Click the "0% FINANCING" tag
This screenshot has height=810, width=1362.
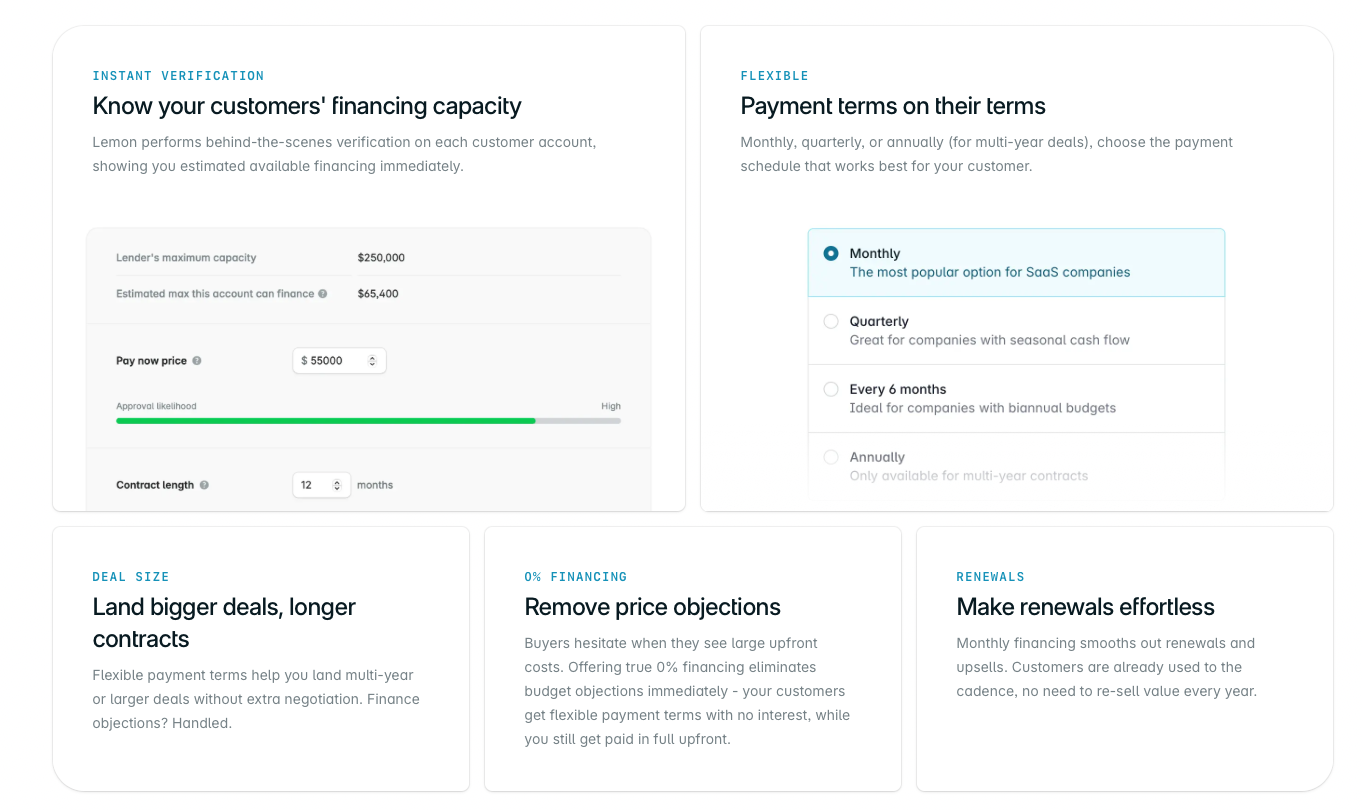[575, 576]
